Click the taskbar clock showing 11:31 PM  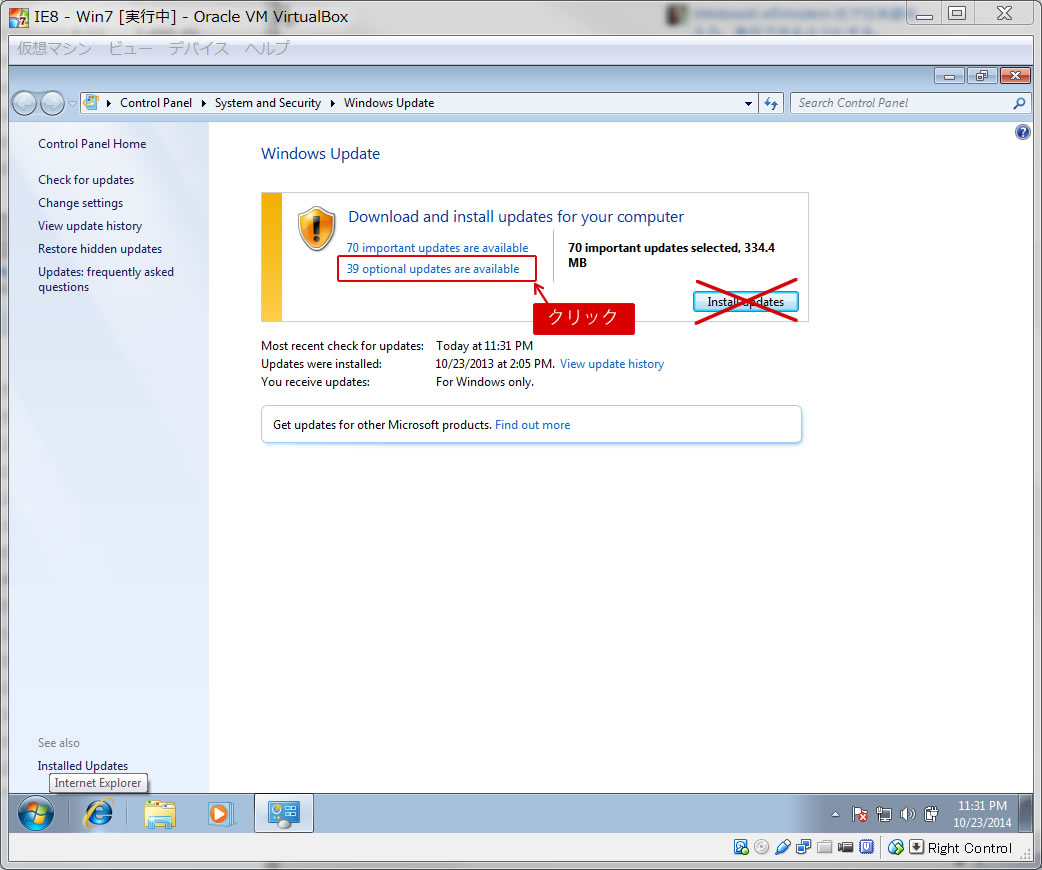982,814
